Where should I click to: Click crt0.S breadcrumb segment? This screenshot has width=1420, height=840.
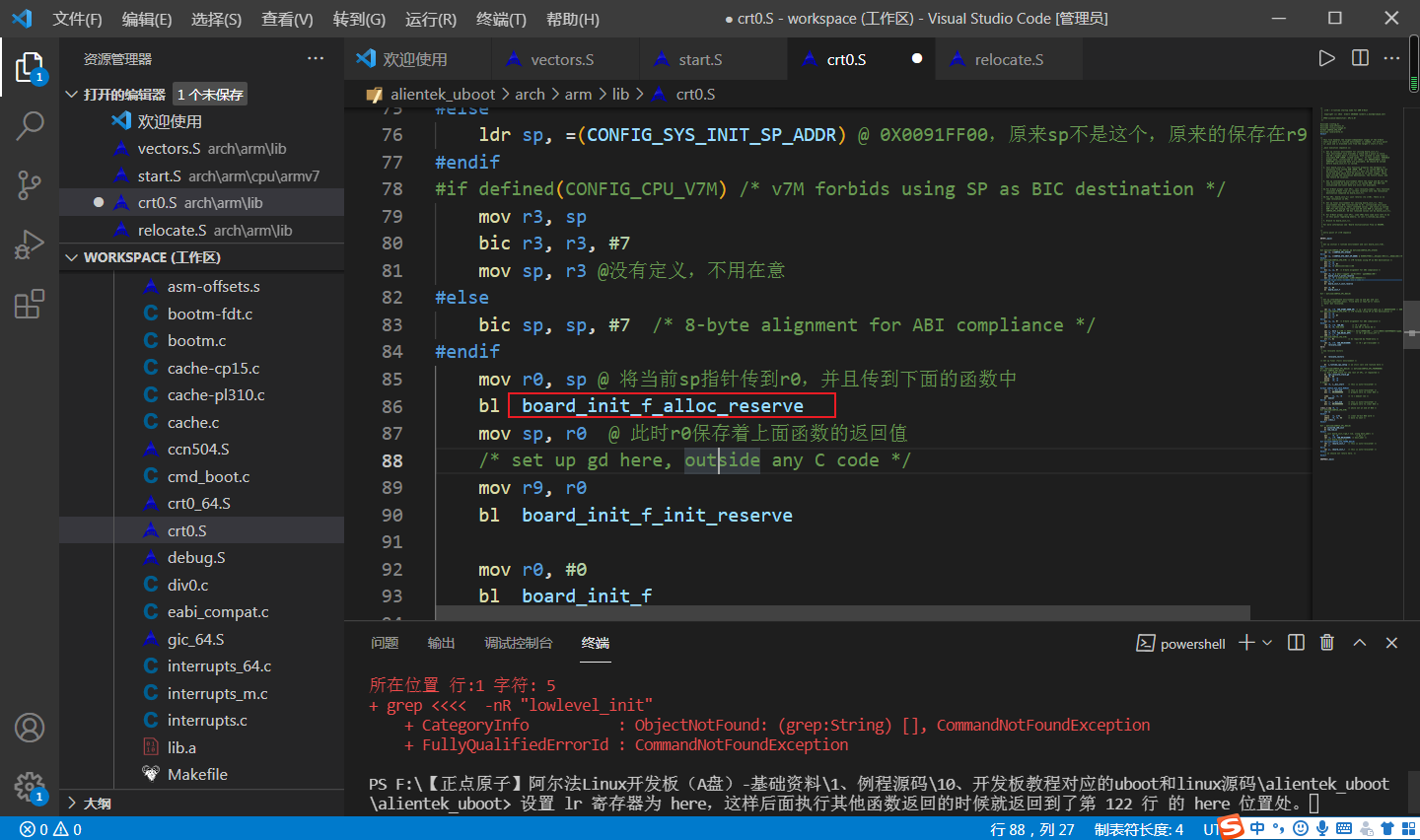[695, 94]
